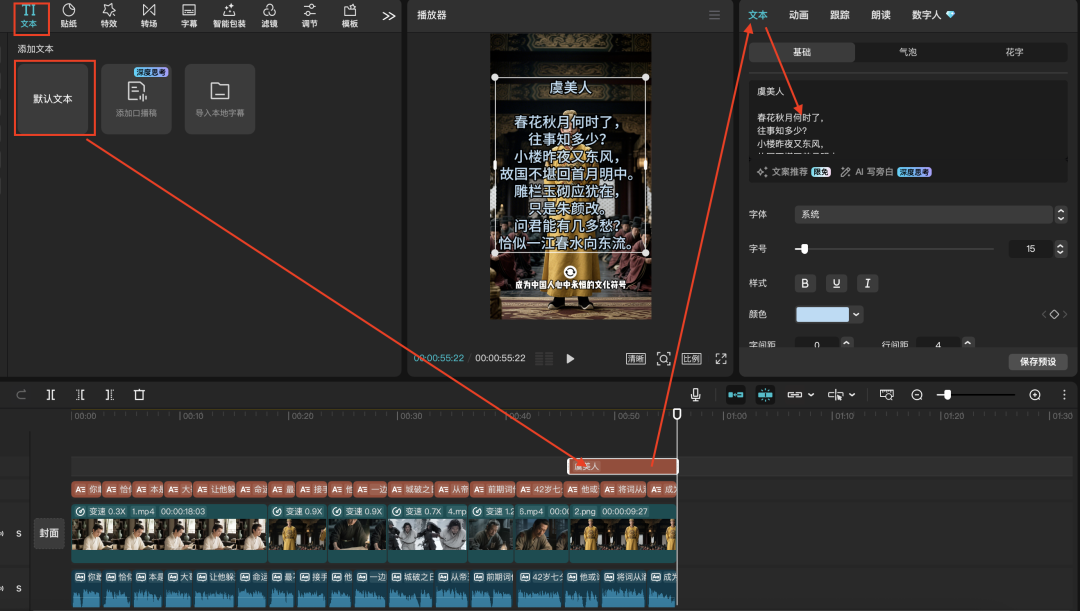Open the 贴纸 stickers panel
1080x611 pixels.
tap(68, 15)
